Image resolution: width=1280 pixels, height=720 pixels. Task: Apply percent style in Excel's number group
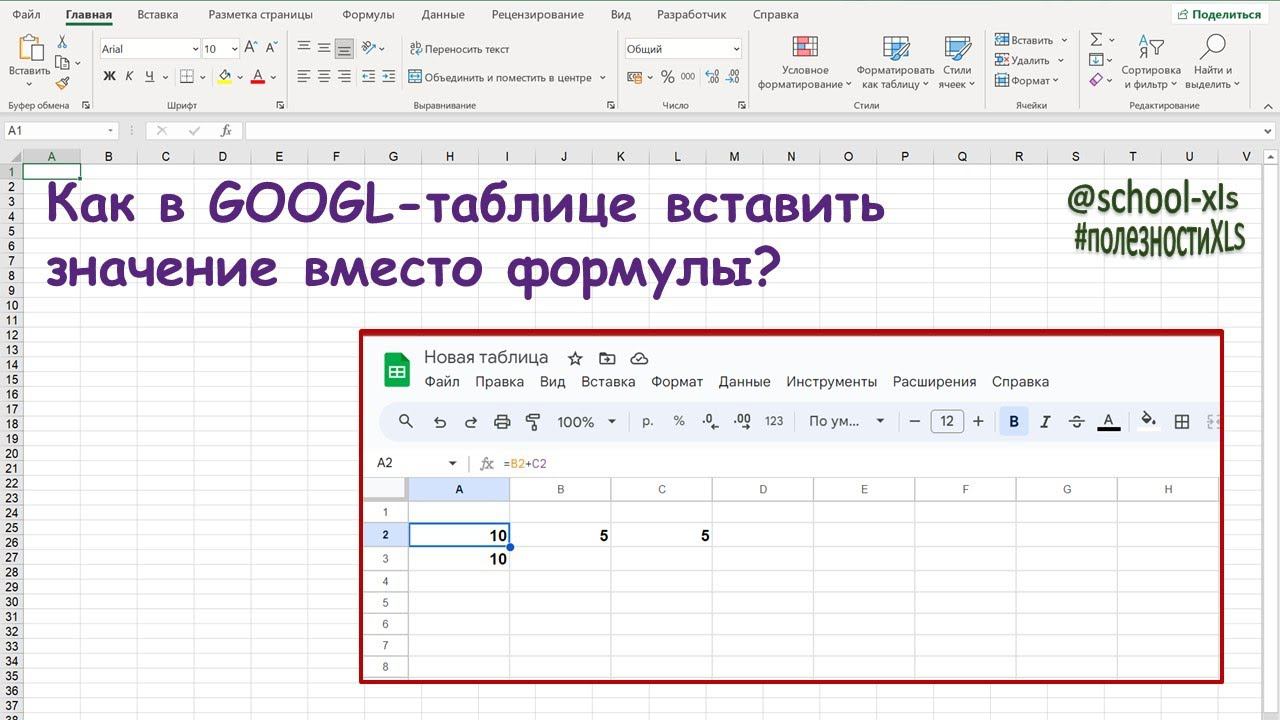(x=667, y=77)
